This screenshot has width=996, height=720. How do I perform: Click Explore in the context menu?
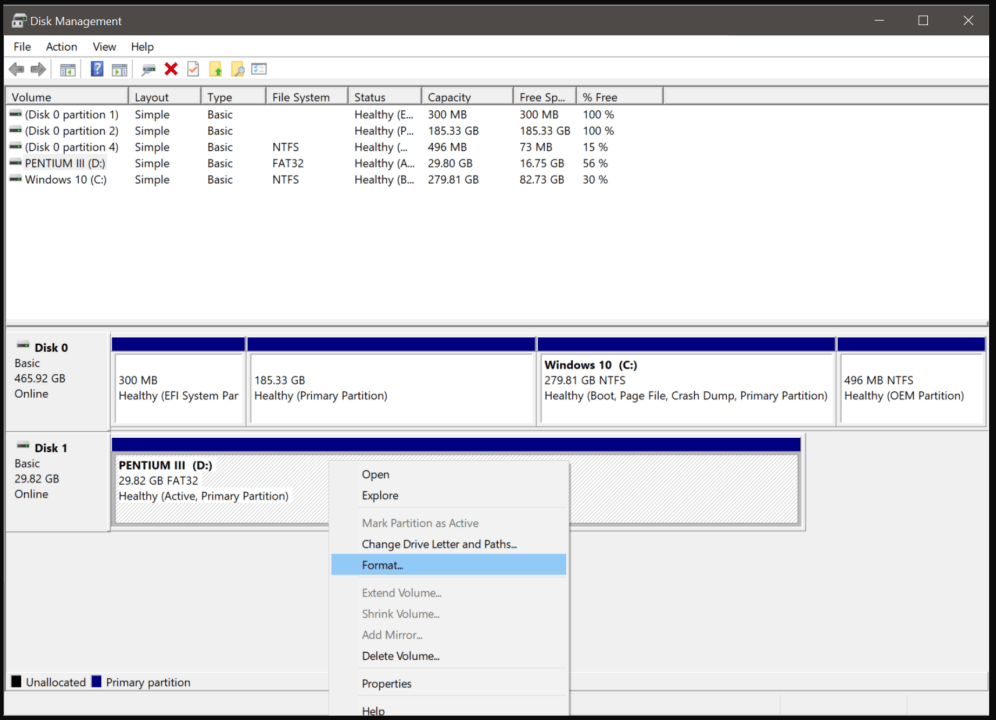click(x=380, y=495)
